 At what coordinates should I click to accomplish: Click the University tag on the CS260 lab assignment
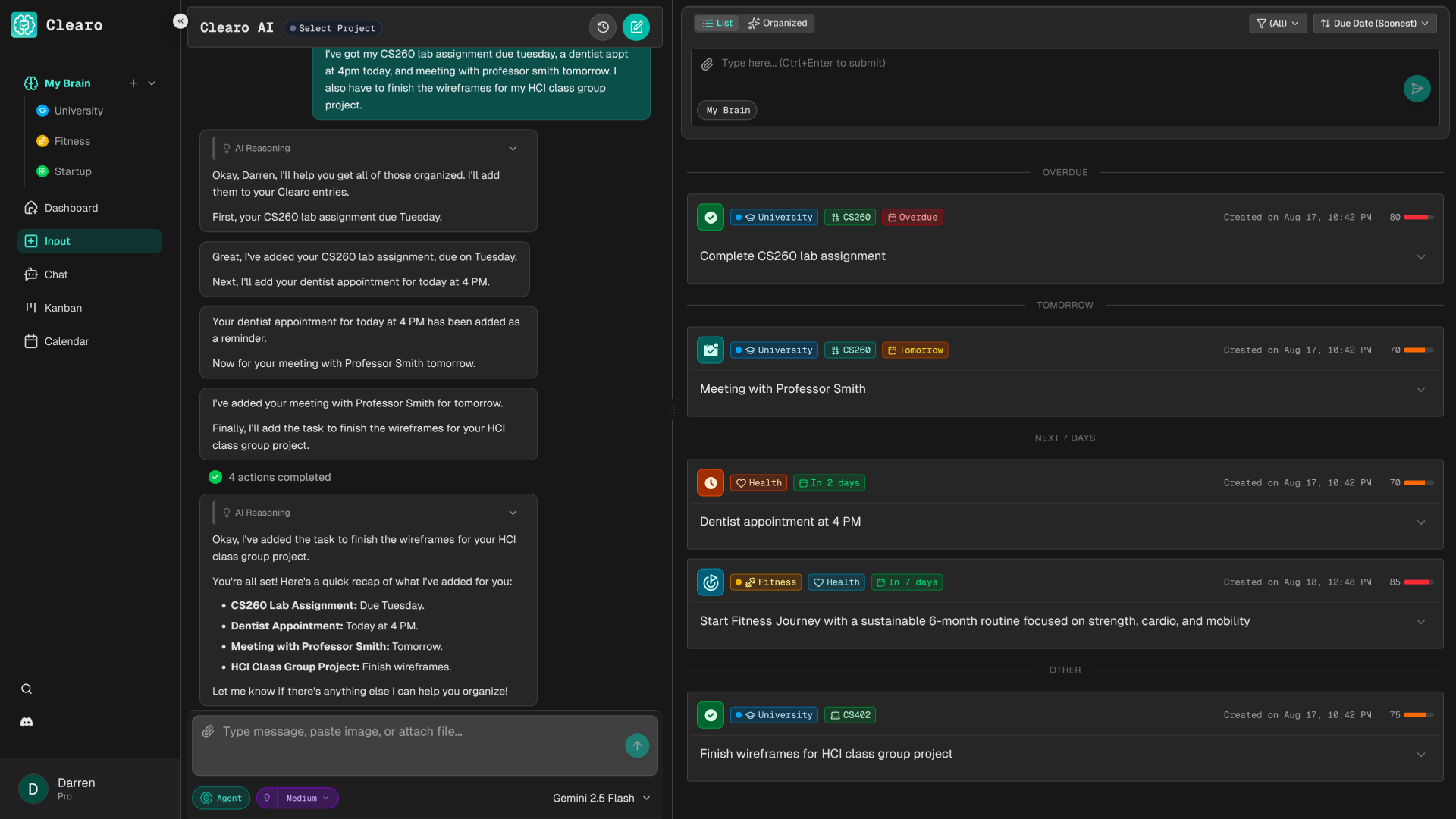(774, 218)
